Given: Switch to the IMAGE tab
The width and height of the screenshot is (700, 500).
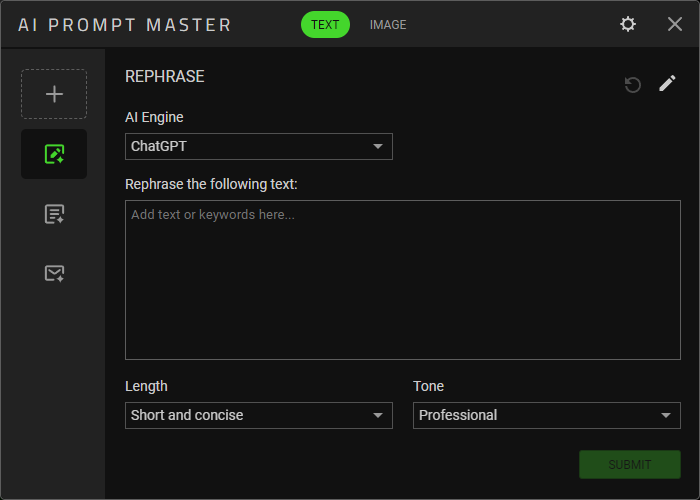Looking at the screenshot, I should tap(388, 25).
